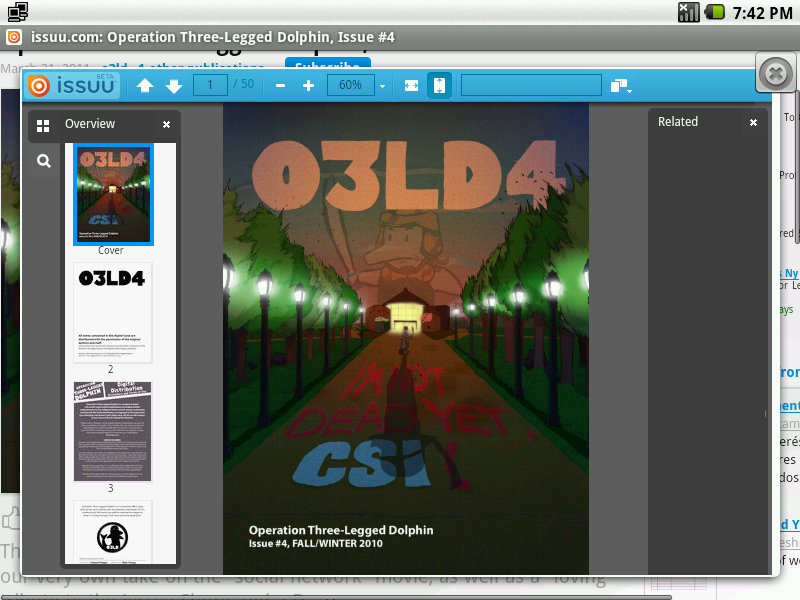This screenshot has width=800, height=600.
Task: Zoom in with the plus button
Action: pos(308,85)
